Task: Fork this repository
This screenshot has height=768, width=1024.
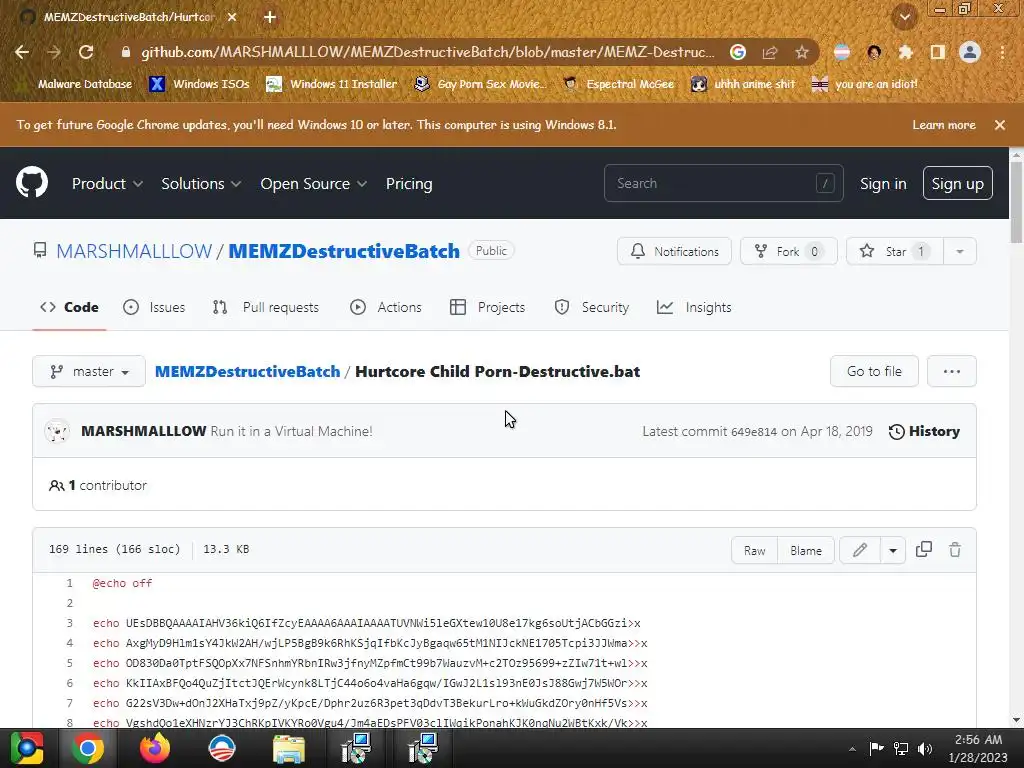Action: click(x=788, y=251)
